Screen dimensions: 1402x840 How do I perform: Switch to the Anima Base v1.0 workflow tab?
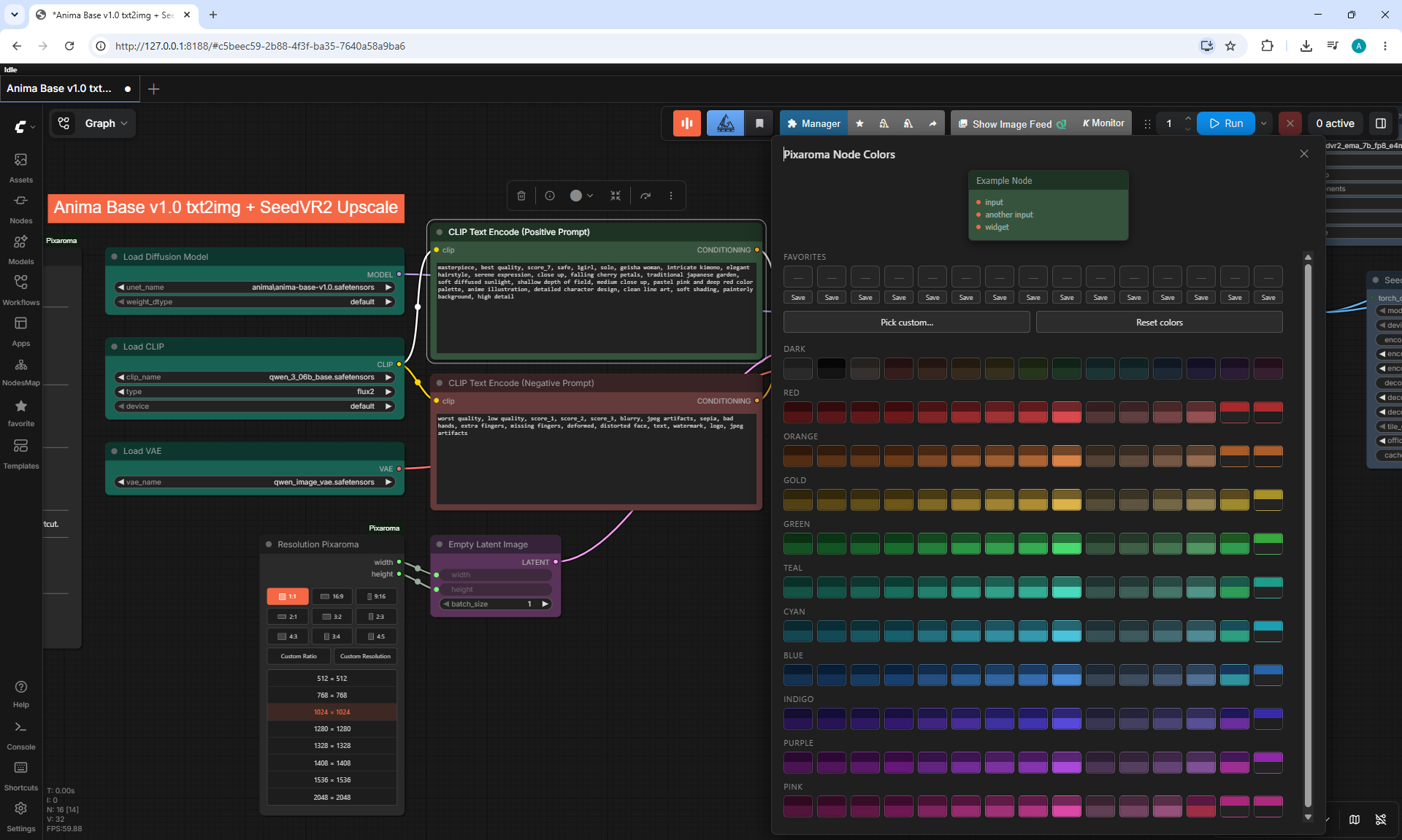(x=69, y=88)
